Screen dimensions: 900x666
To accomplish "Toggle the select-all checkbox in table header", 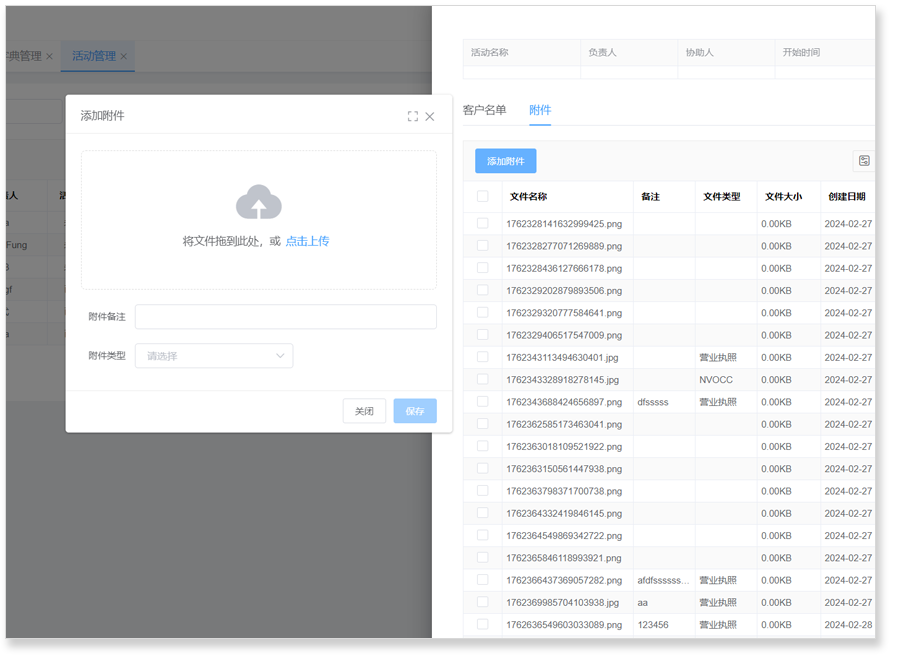I will coord(483,196).
